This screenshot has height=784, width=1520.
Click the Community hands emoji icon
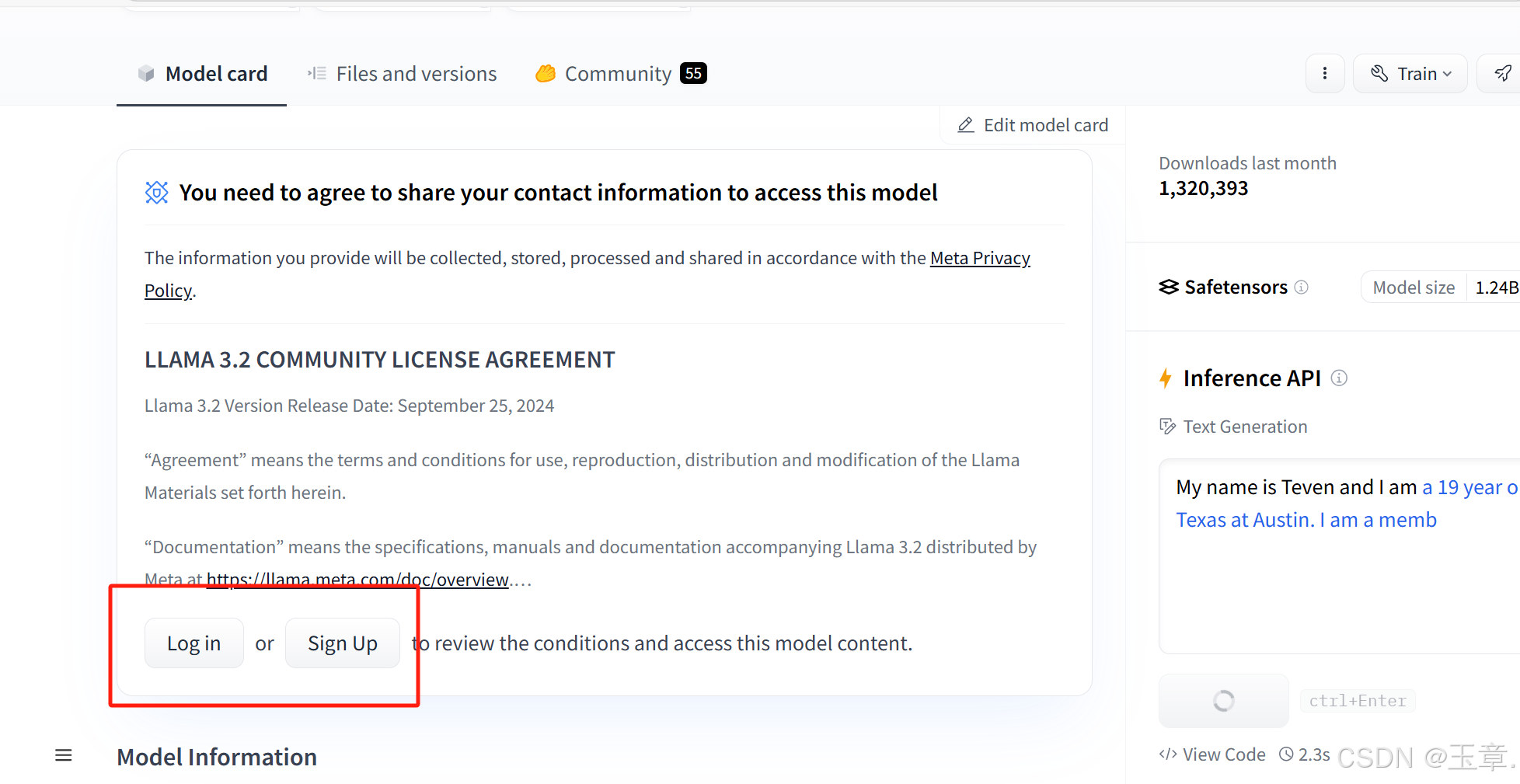pyautogui.click(x=546, y=73)
